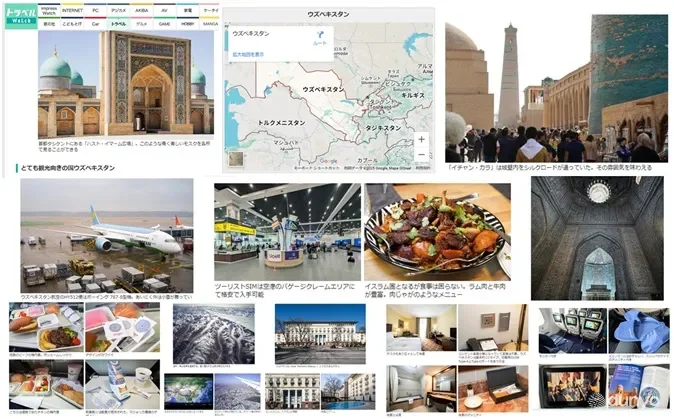Image resolution: width=674 pixels, height=419 pixels.
Task: Open the snowy mountain aerial photo
Action: point(214,334)
